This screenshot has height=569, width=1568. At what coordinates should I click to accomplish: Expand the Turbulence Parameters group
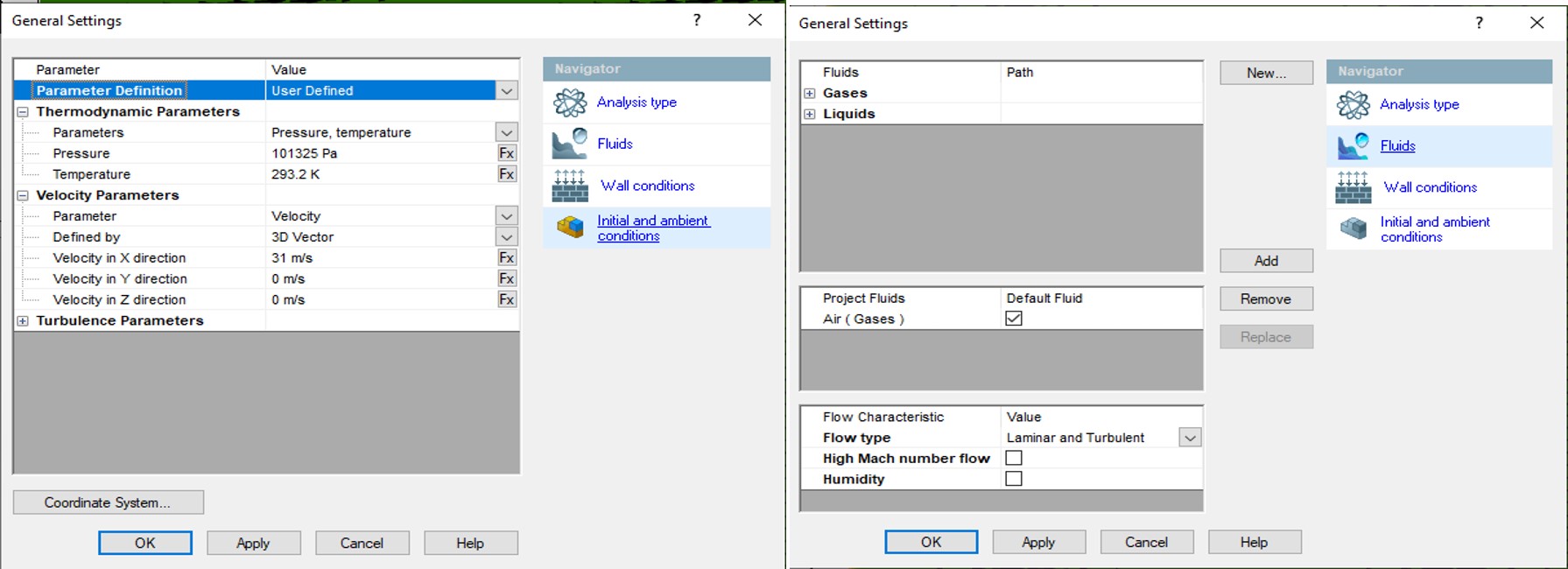point(23,321)
